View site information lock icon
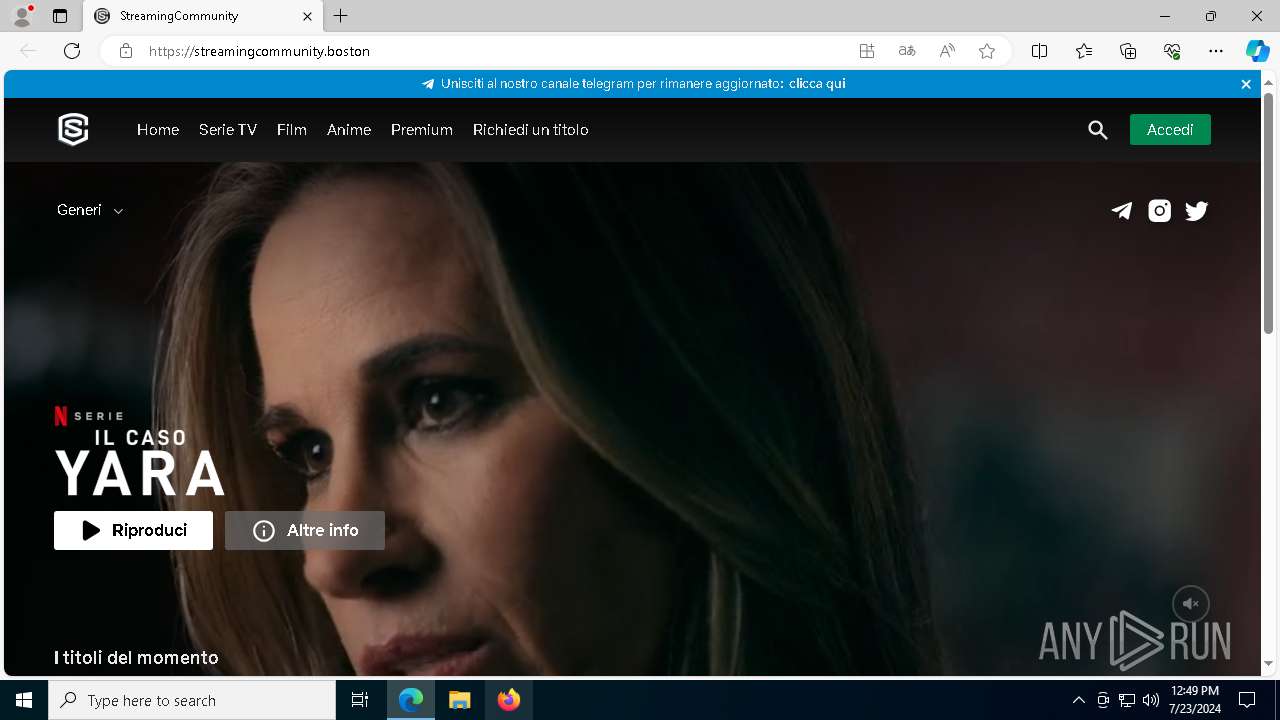This screenshot has height=720, width=1280. [x=126, y=51]
